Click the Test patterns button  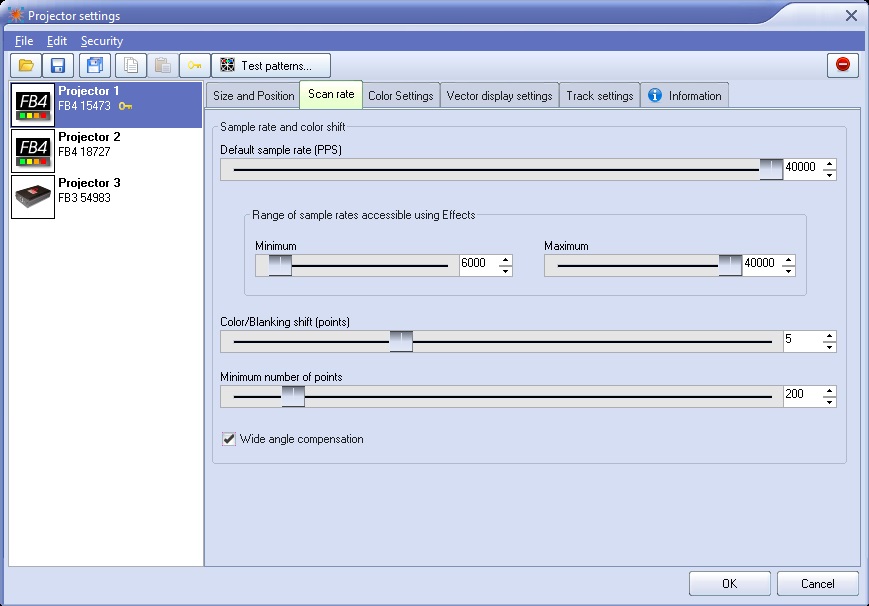coord(271,65)
